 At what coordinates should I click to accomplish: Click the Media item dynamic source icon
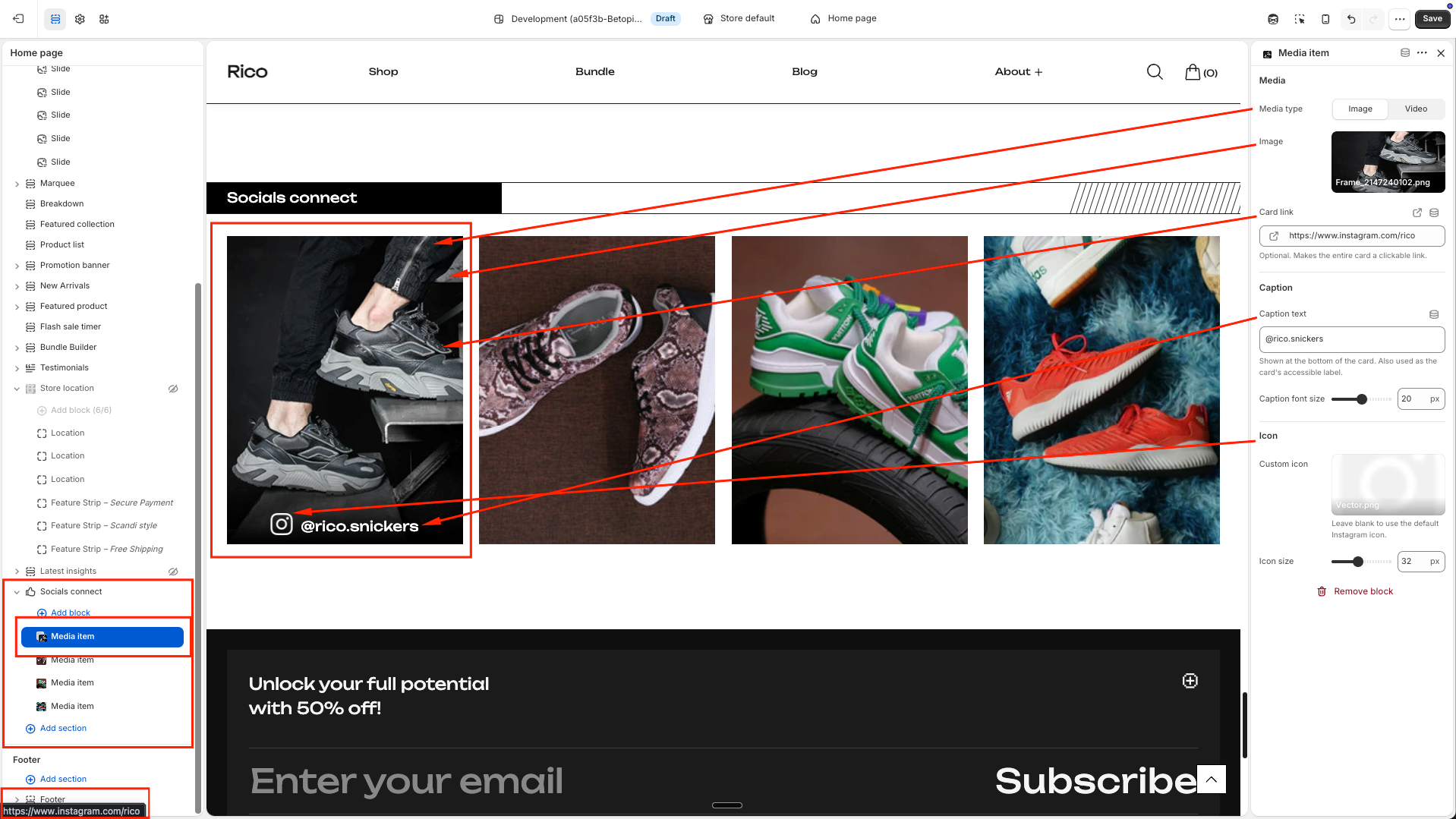pyautogui.click(x=1405, y=53)
